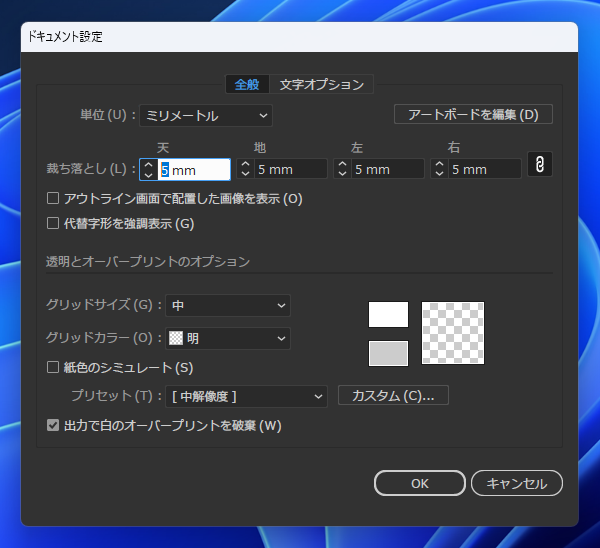Open the プリセット resolution dropdown
The image size is (600, 548).
click(246, 396)
